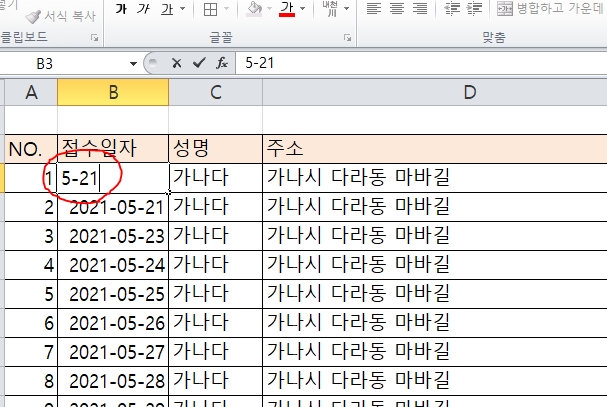The width and height of the screenshot is (607, 407).
Task: Apply red font color (가)
Action: (x=287, y=9)
